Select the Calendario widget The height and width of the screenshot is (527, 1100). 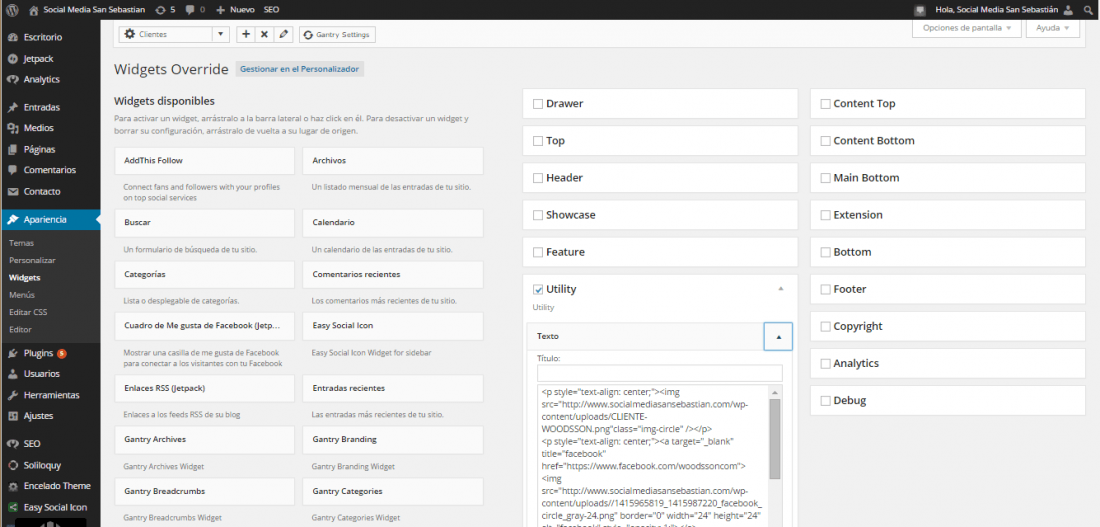393,222
